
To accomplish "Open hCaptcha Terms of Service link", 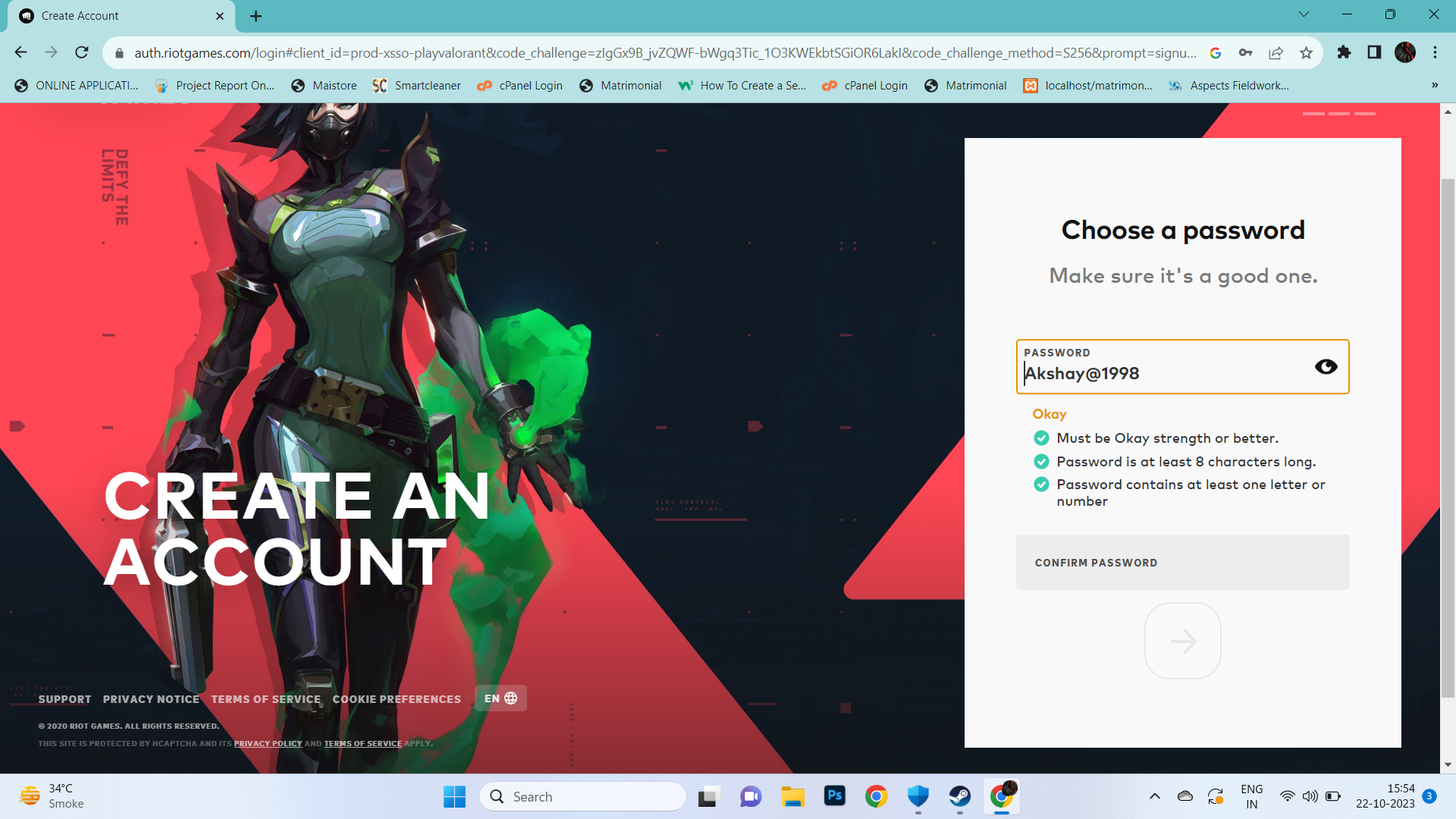I will [362, 744].
